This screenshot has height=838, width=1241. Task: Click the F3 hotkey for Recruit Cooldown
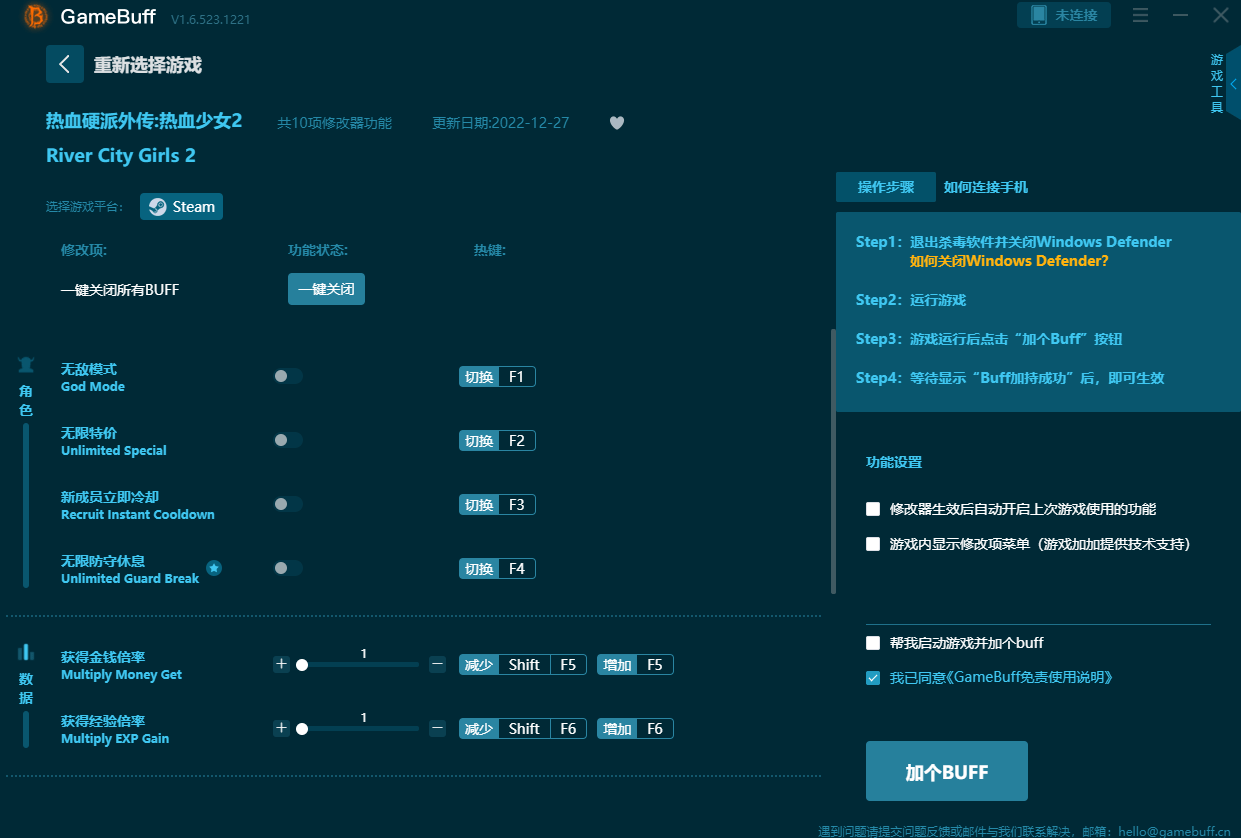pos(516,505)
